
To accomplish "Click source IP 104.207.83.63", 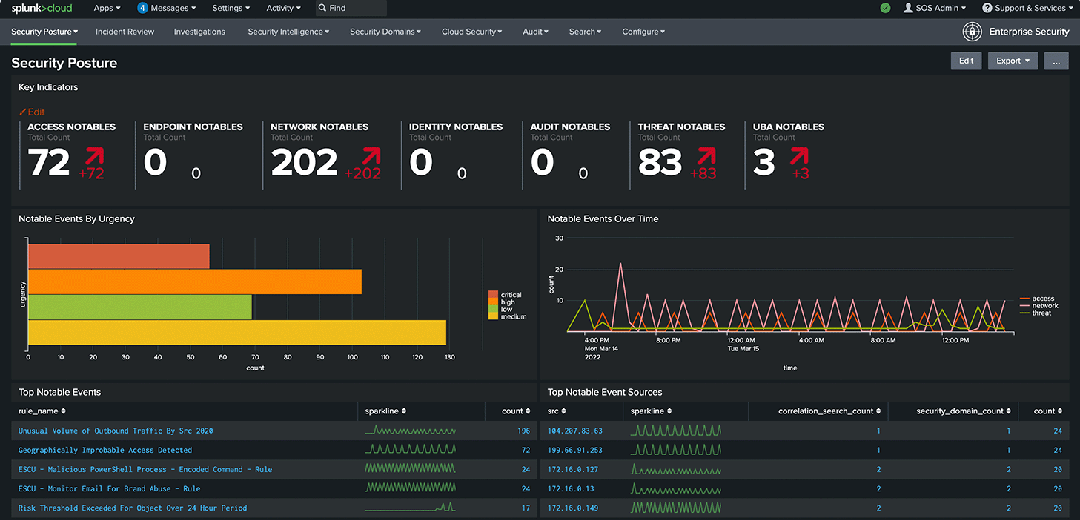I will click(x=575, y=431).
